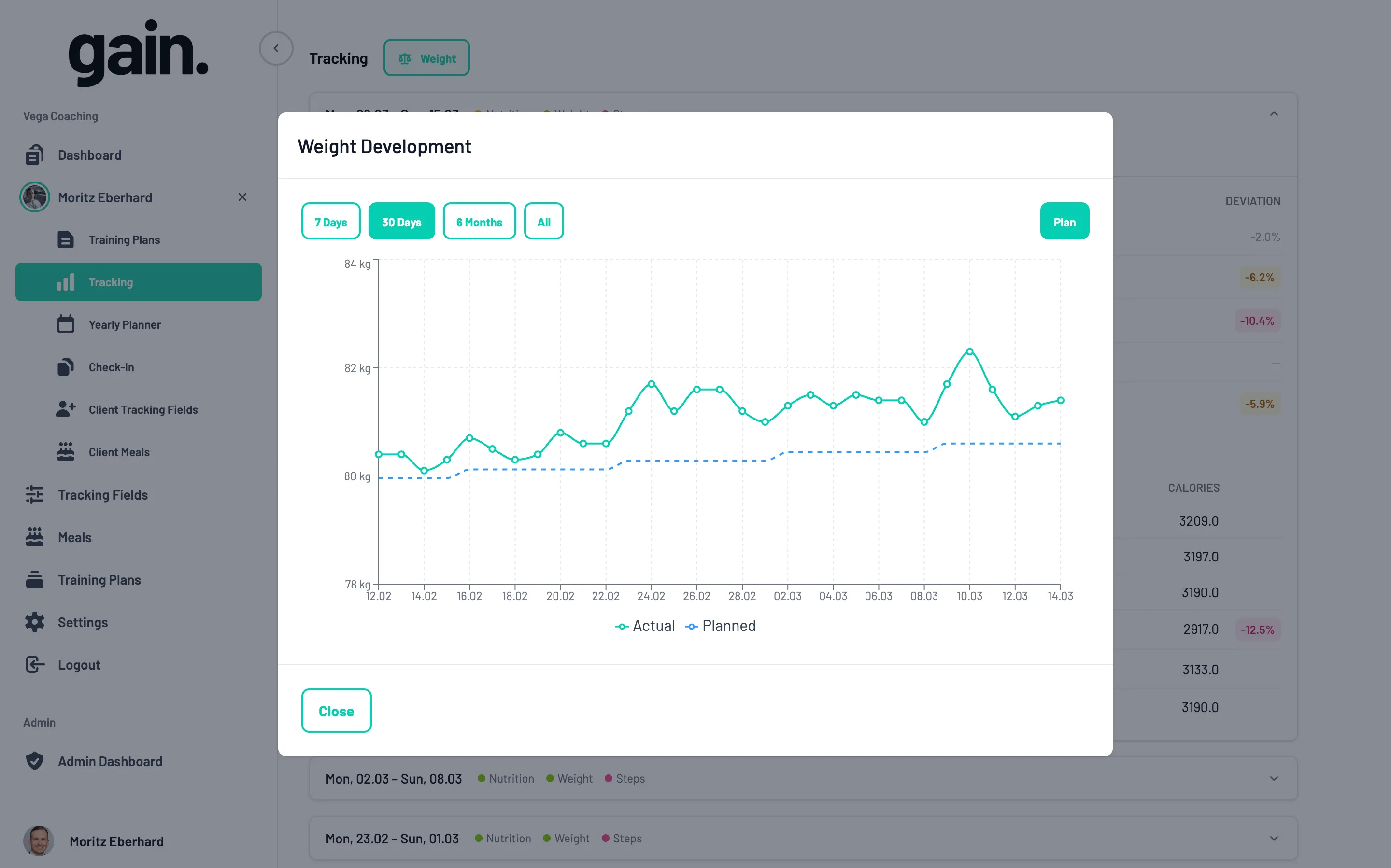Collapse the Mon, 02.03 – Sun, 08.03 week row
The width and height of the screenshot is (1391, 868).
(x=1275, y=778)
